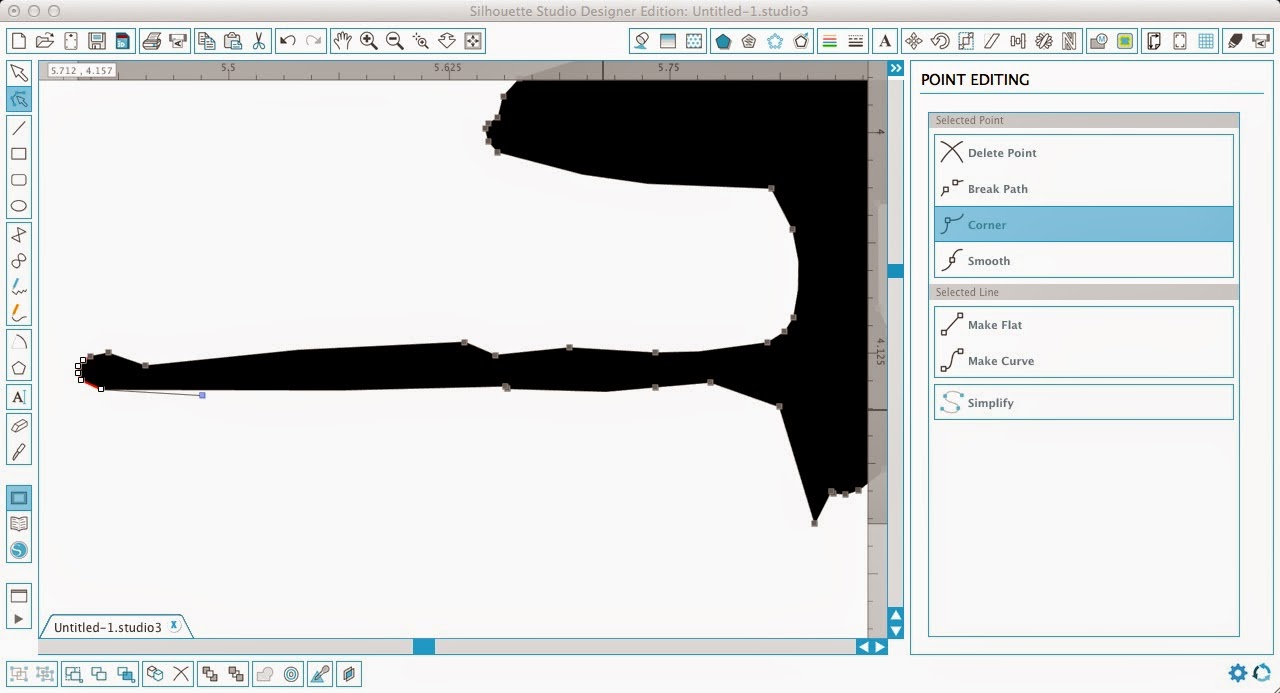This screenshot has height=693, width=1280.
Task: Open the Rotate options panel
Action: tap(941, 41)
